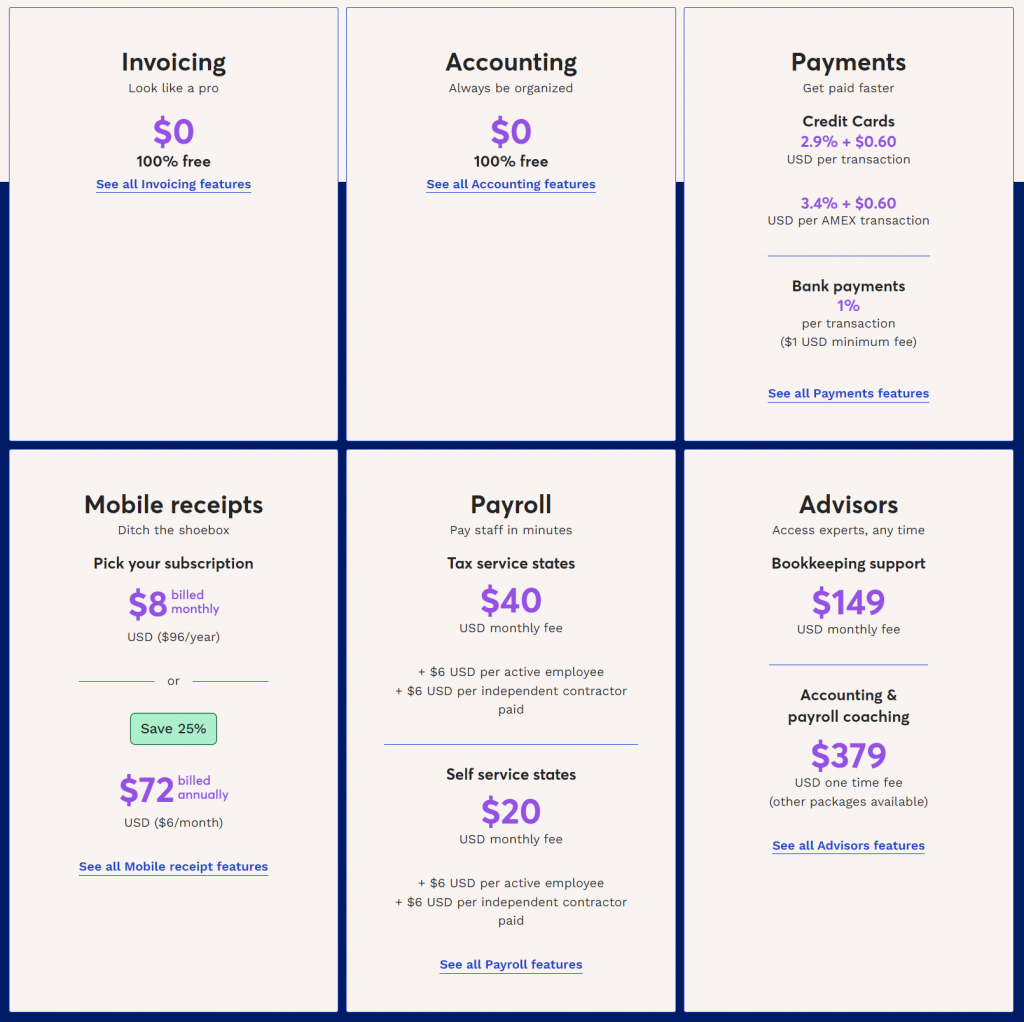The height and width of the screenshot is (1022, 1024).
Task: Open the "See all Advisors features" link
Action: tap(848, 845)
